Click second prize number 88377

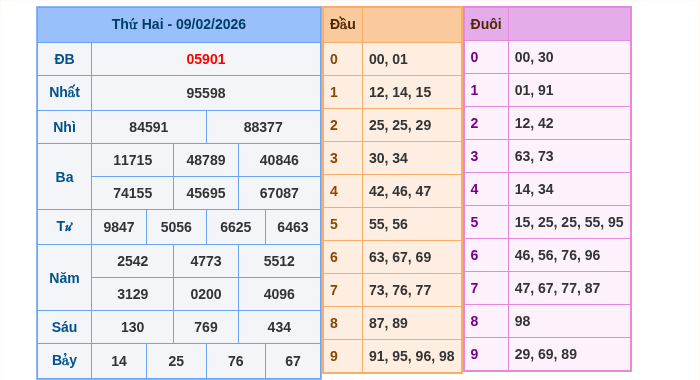click(263, 127)
